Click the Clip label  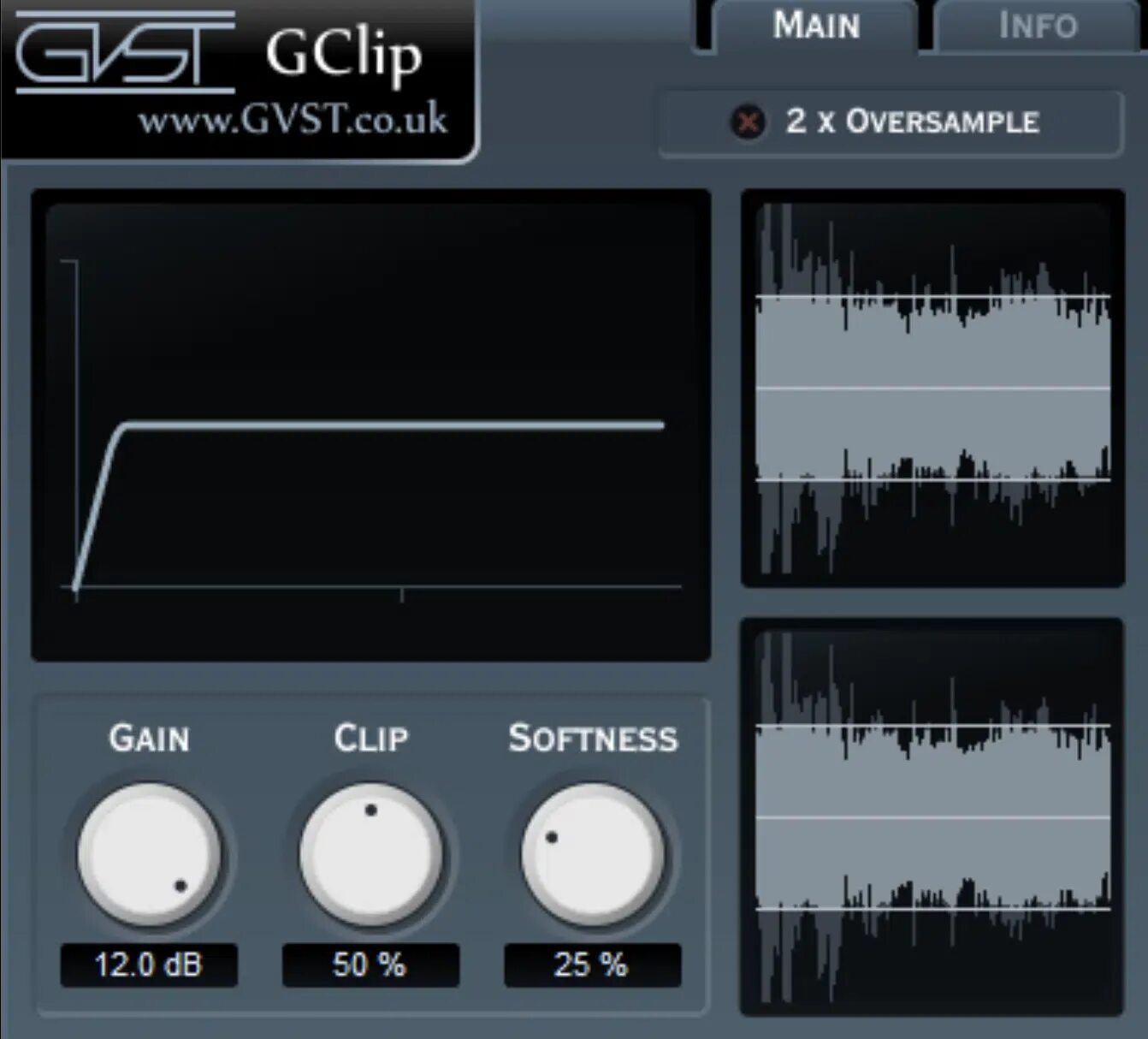371,739
